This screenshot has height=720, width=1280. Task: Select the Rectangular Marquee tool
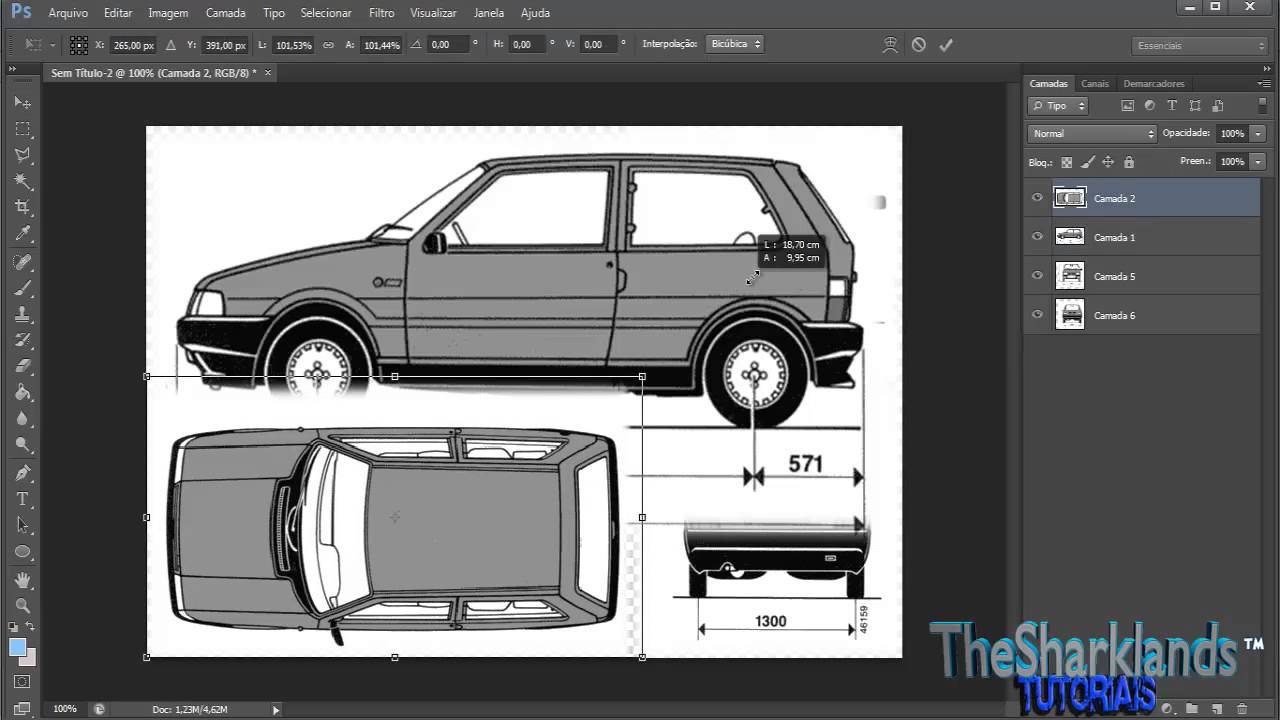point(22,129)
